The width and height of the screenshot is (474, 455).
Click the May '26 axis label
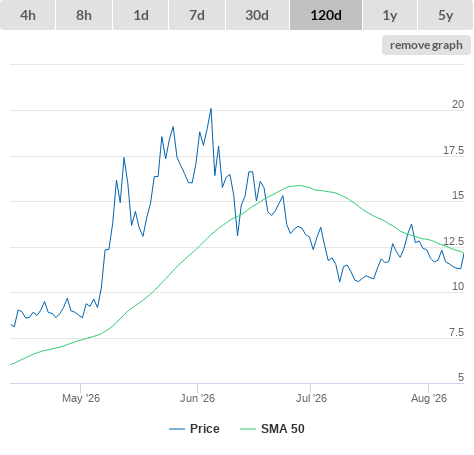coord(81,398)
